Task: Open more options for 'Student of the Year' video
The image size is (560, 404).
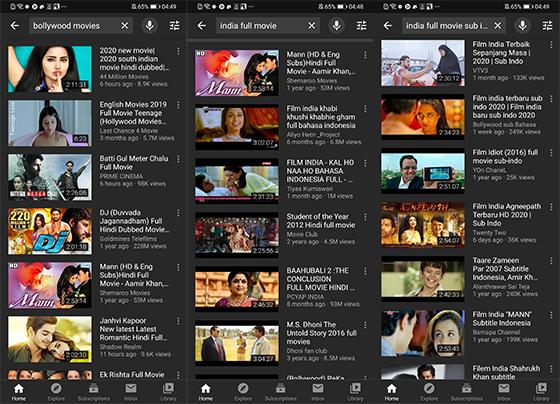Action: coord(365,217)
